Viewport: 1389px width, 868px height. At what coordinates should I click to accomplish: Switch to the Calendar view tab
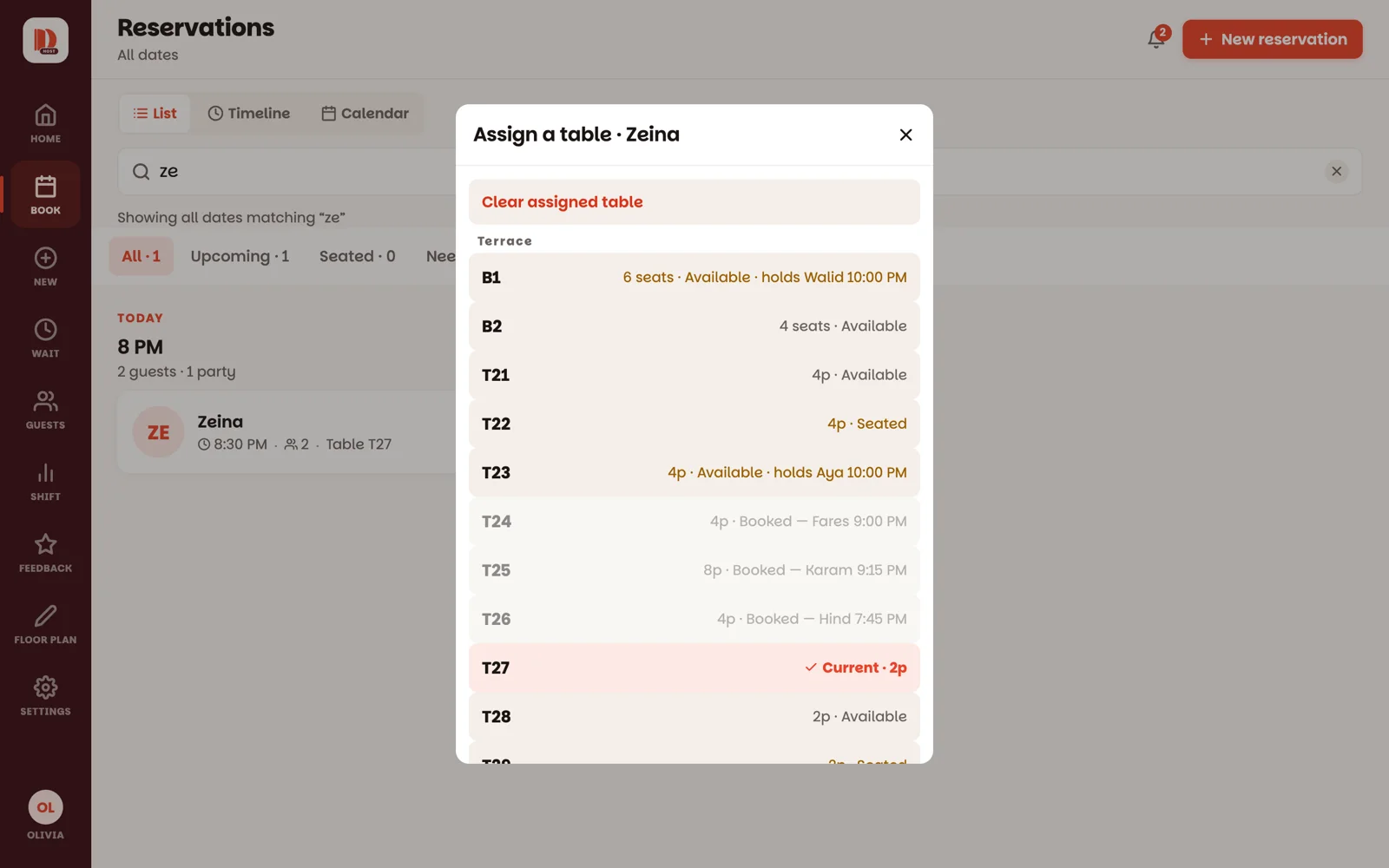[365, 114]
